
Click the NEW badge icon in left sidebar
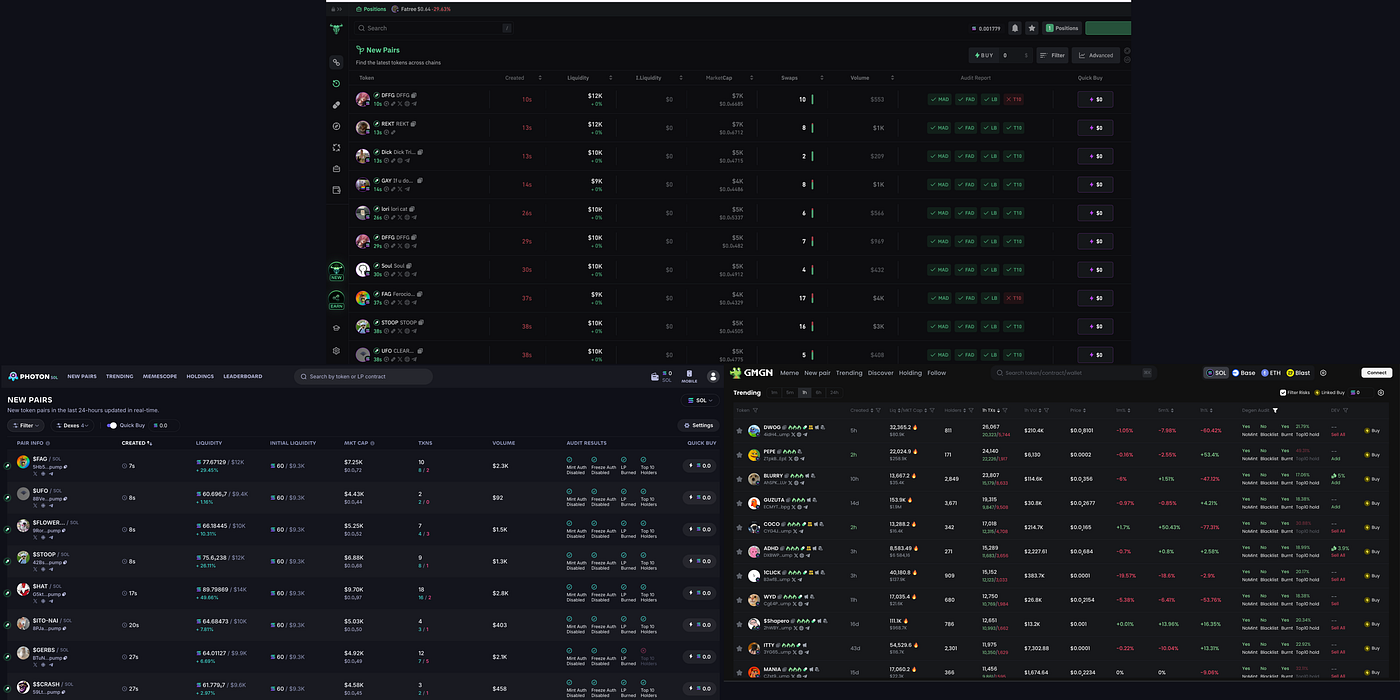pos(336,271)
